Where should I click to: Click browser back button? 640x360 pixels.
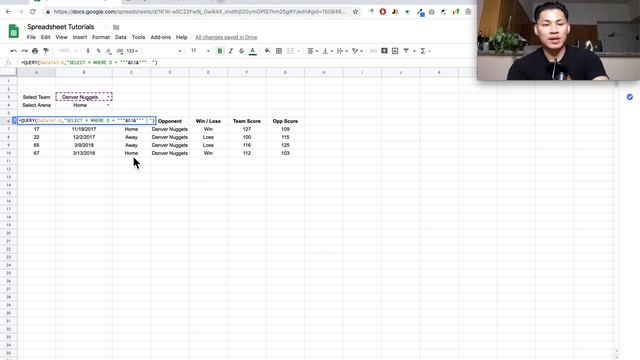click(9, 12)
